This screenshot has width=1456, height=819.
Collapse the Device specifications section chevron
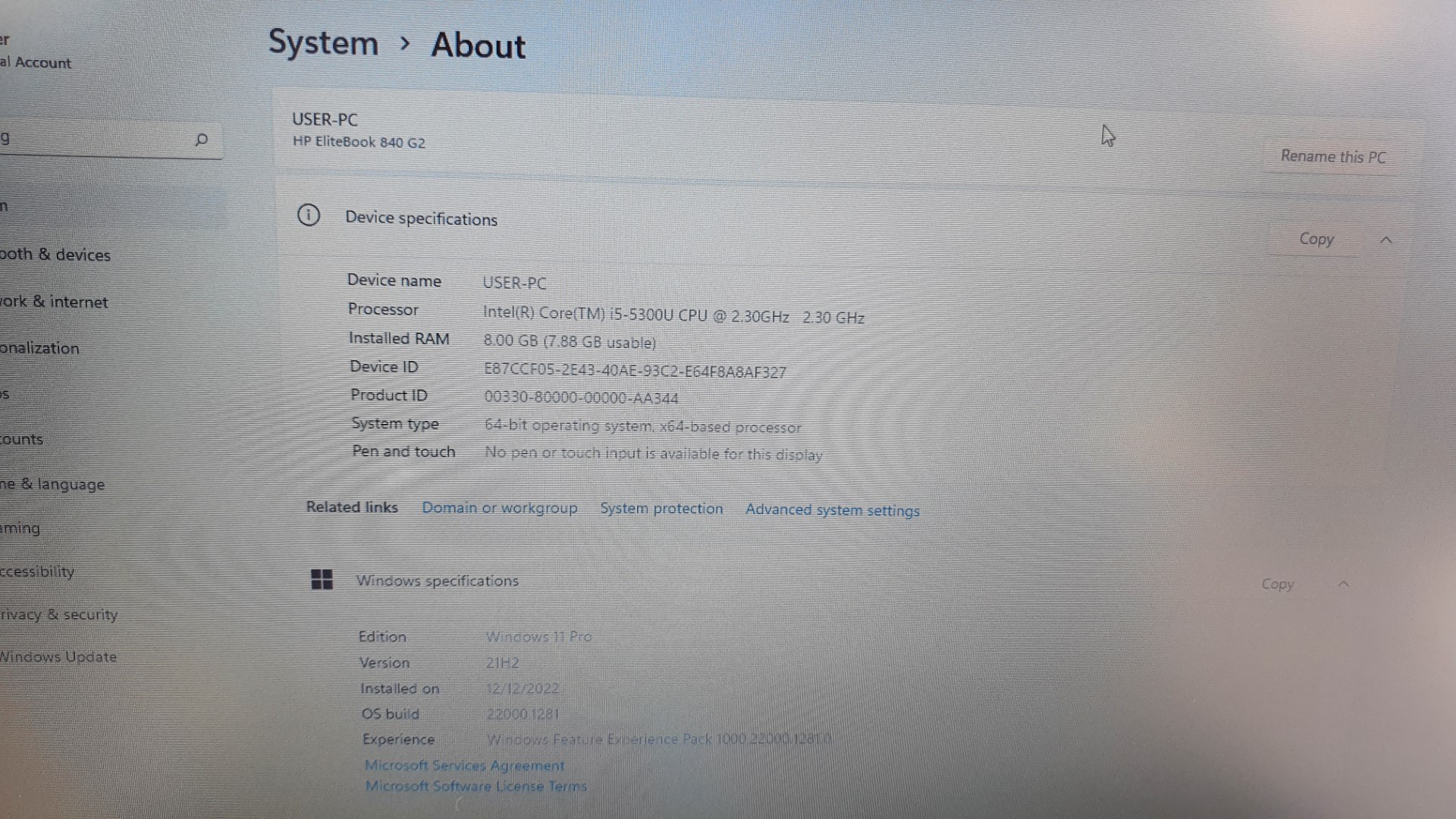[x=1386, y=240]
